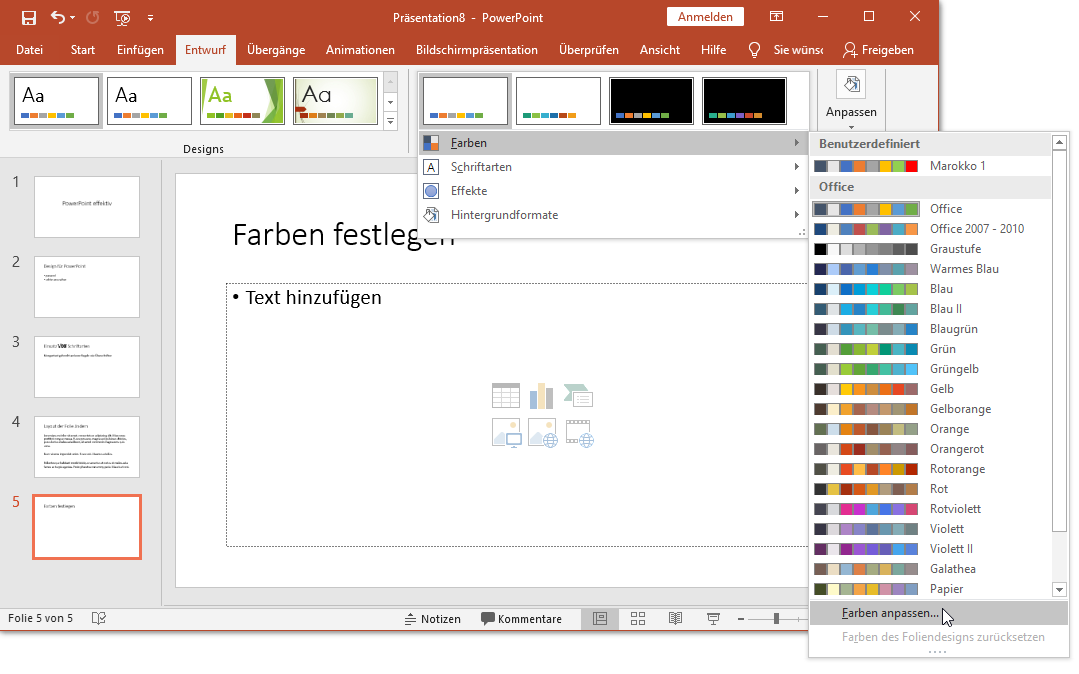The width and height of the screenshot is (1079, 674).
Task: Open the Farben submenu entry
Action: [x=612, y=143]
